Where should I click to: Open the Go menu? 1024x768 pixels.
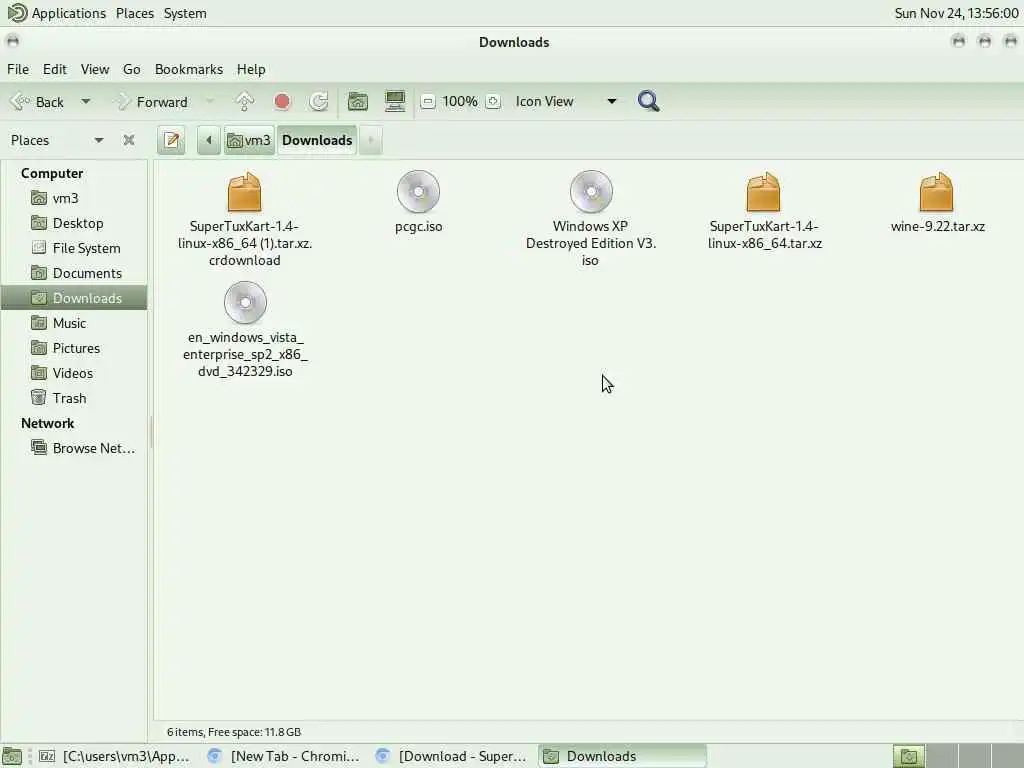pos(131,69)
